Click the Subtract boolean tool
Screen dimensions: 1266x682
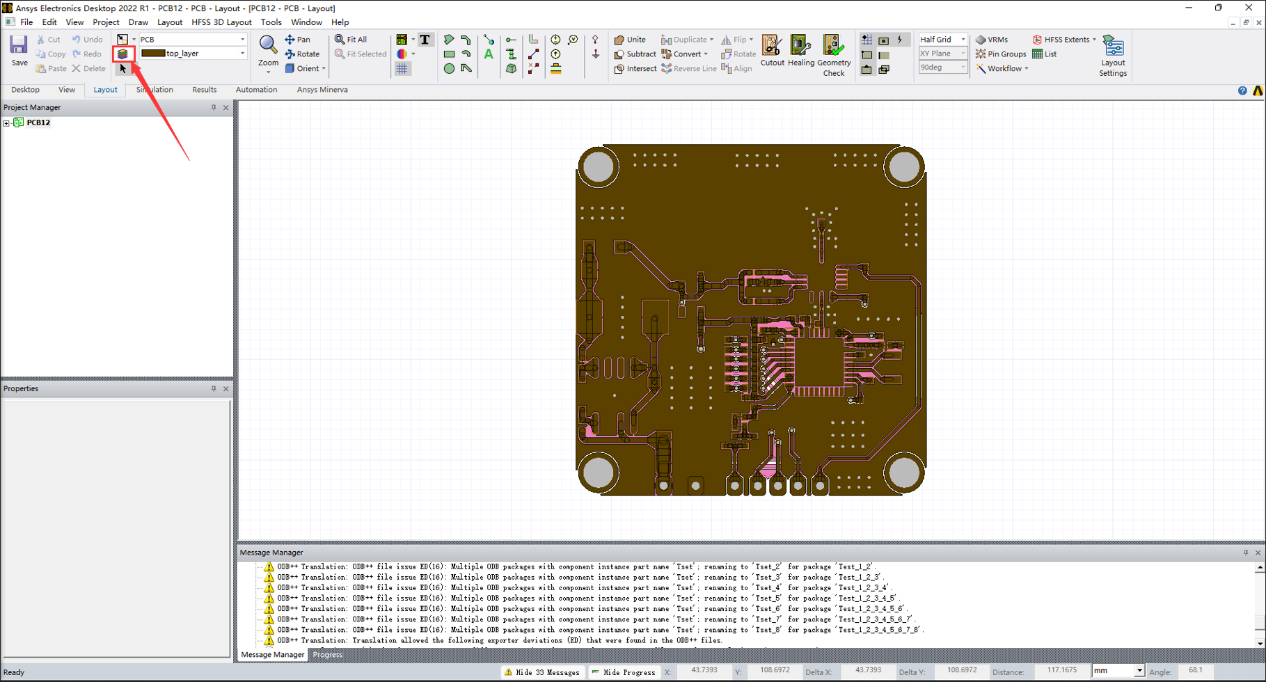point(635,54)
